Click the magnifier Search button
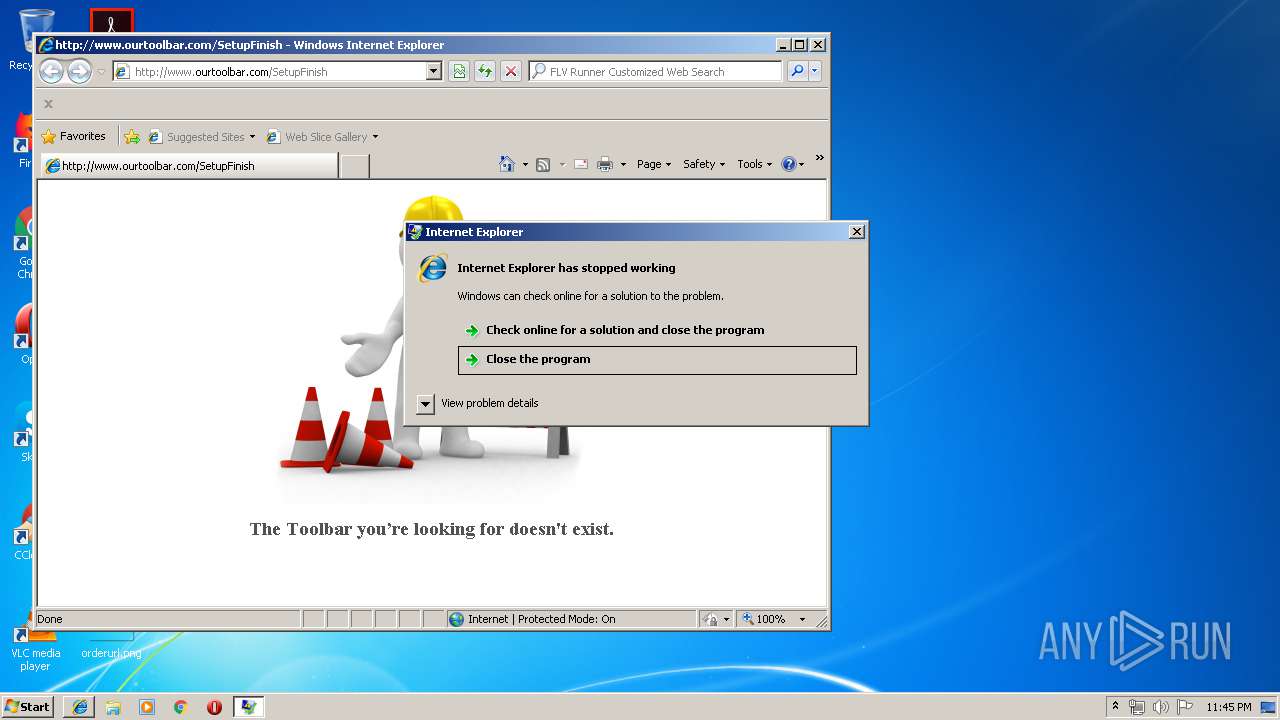The width and height of the screenshot is (1280, 720). tap(797, 71)
